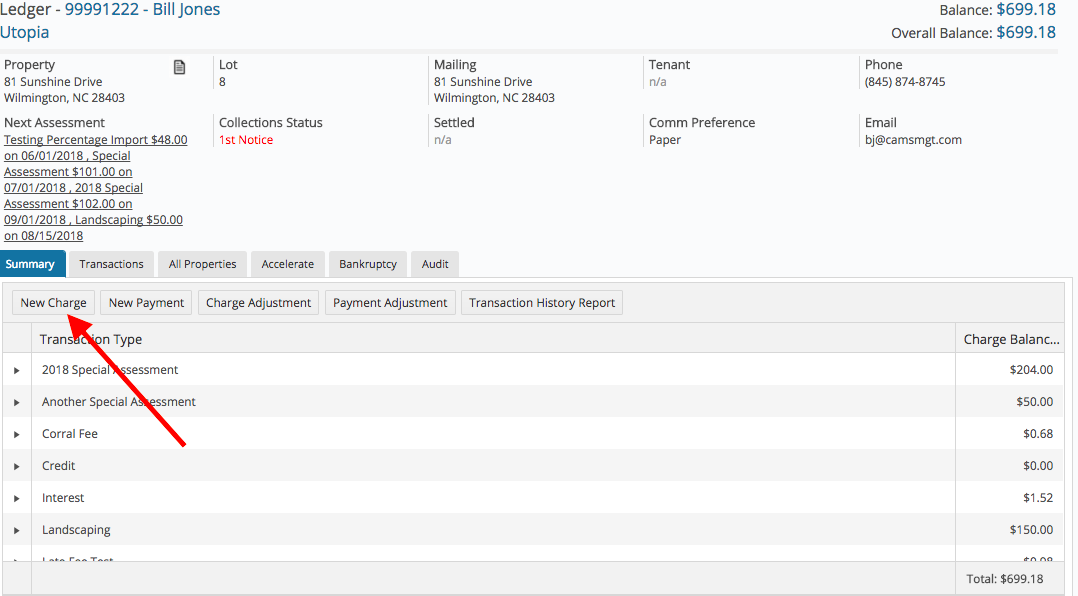Expand the 2018 Special Assessment row

[x=16, y=370]
